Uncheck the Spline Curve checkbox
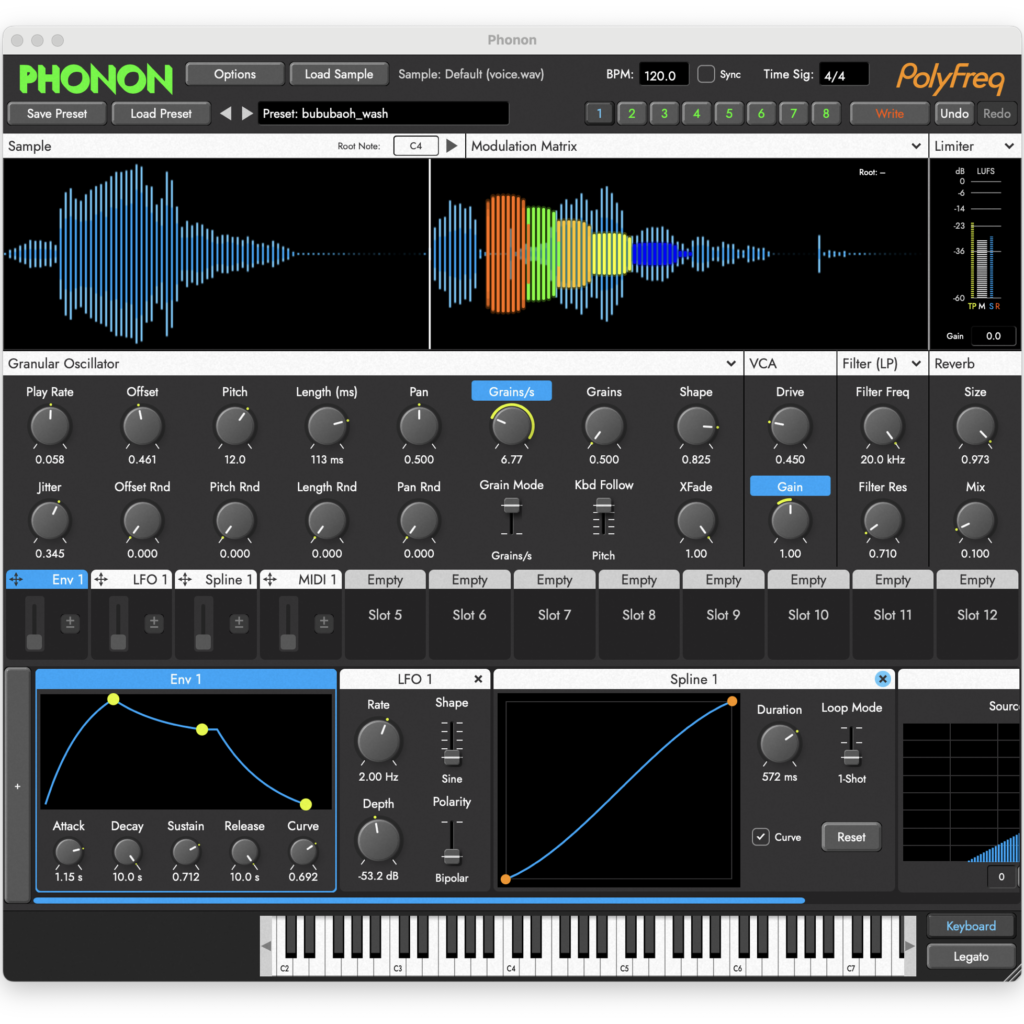This screenshot has width=1024, height=1024. click(x=760, y=837)
